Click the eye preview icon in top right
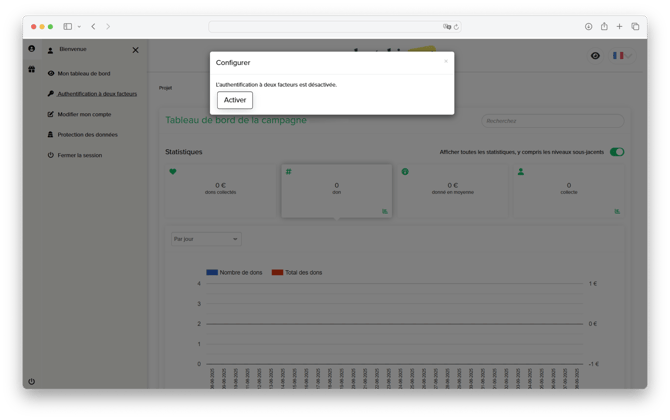 [x=595, y=56]
